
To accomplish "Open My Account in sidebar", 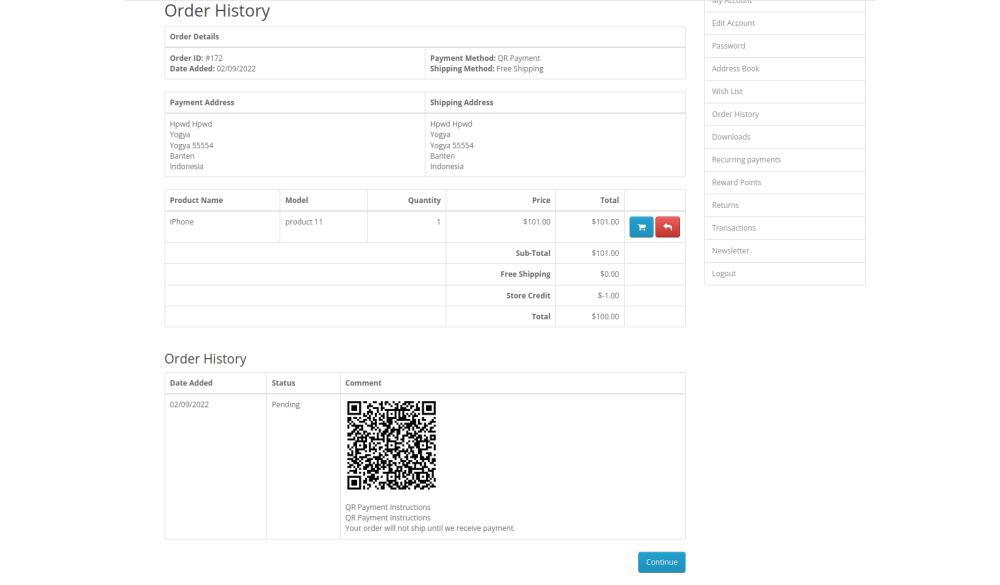I will pos(733,2).
